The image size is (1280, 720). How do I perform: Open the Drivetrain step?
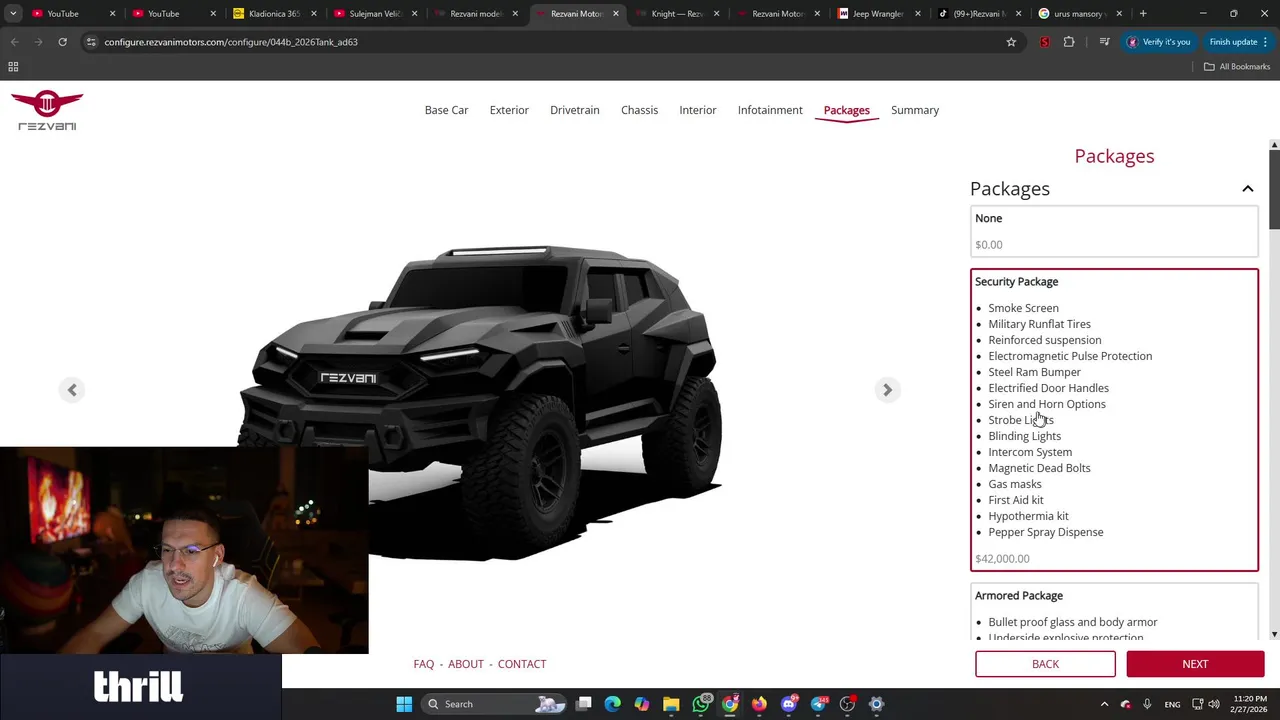(x=575, y=110)
